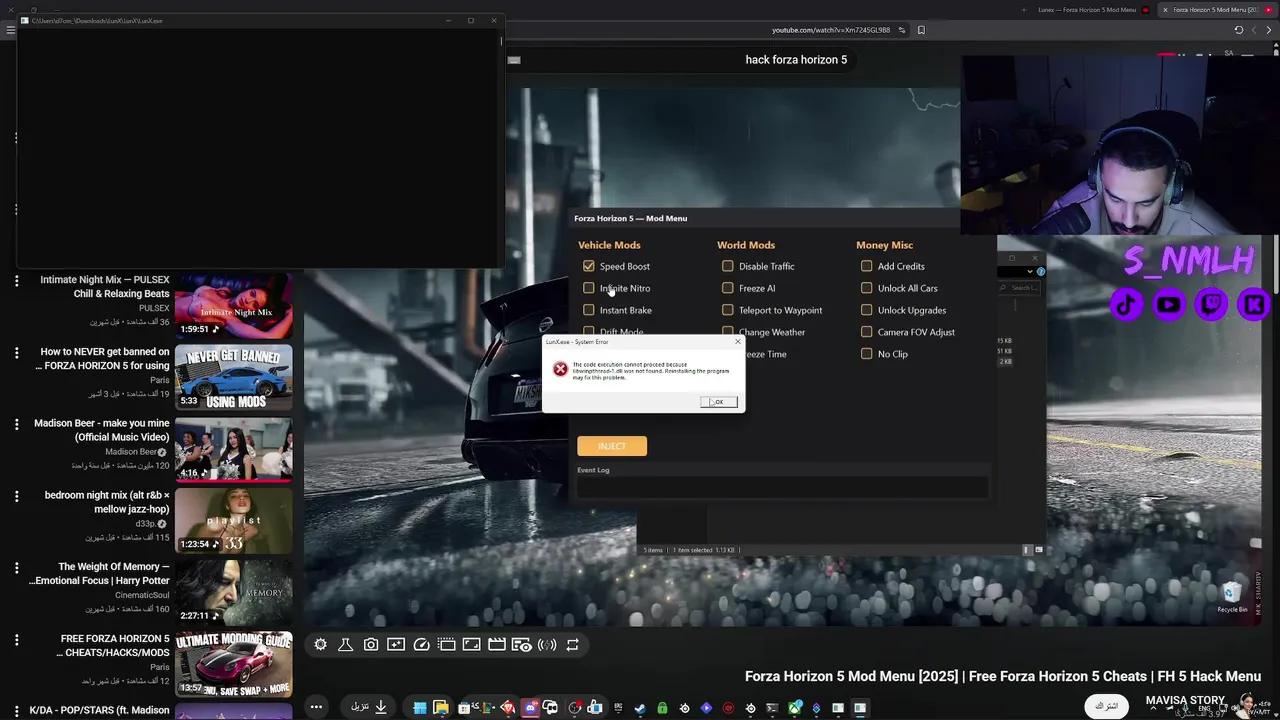
Task: Enable the No Clip checkbox
Action: pos(866,354)
